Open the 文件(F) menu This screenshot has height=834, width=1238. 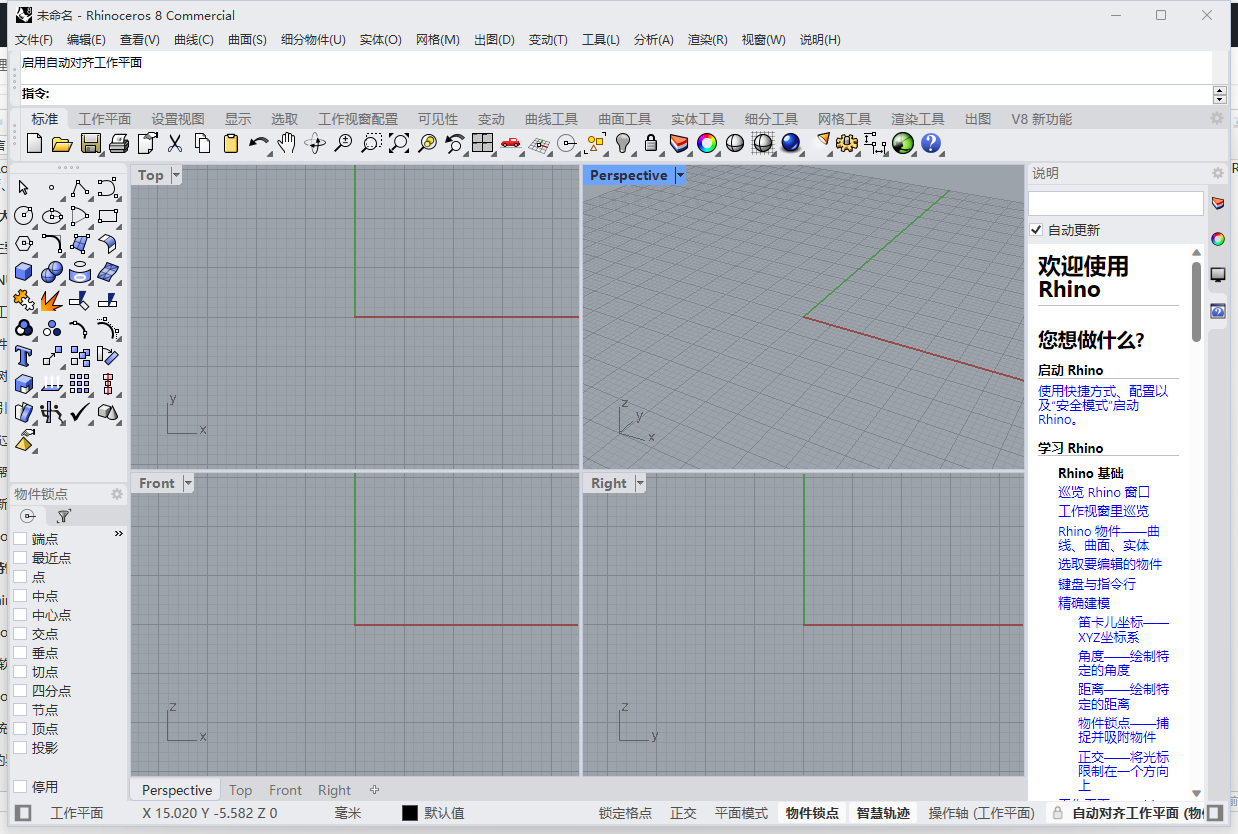pos(34,40)
